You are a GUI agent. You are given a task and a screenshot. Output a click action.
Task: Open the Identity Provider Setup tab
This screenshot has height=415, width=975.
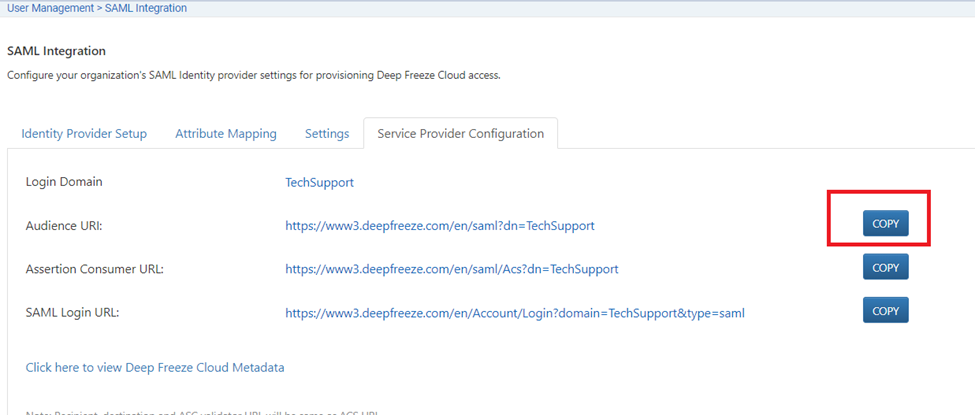tap(84, 134)
